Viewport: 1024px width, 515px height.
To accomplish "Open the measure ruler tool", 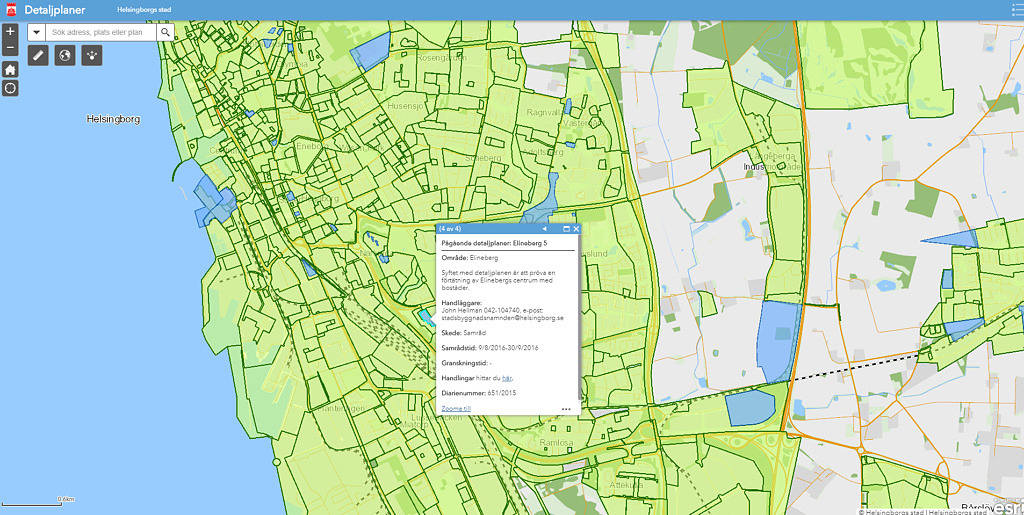I will tap(38, 55).
